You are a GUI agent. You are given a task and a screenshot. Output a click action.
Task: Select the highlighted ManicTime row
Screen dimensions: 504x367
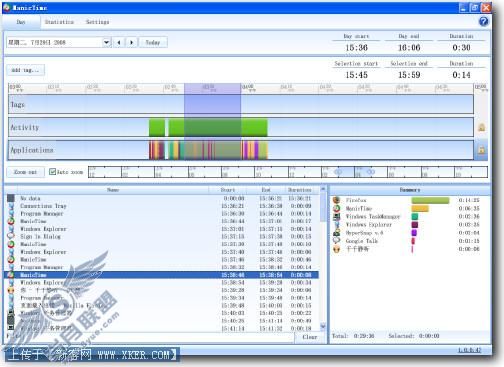pyautogui.click(x=162, y=275)
